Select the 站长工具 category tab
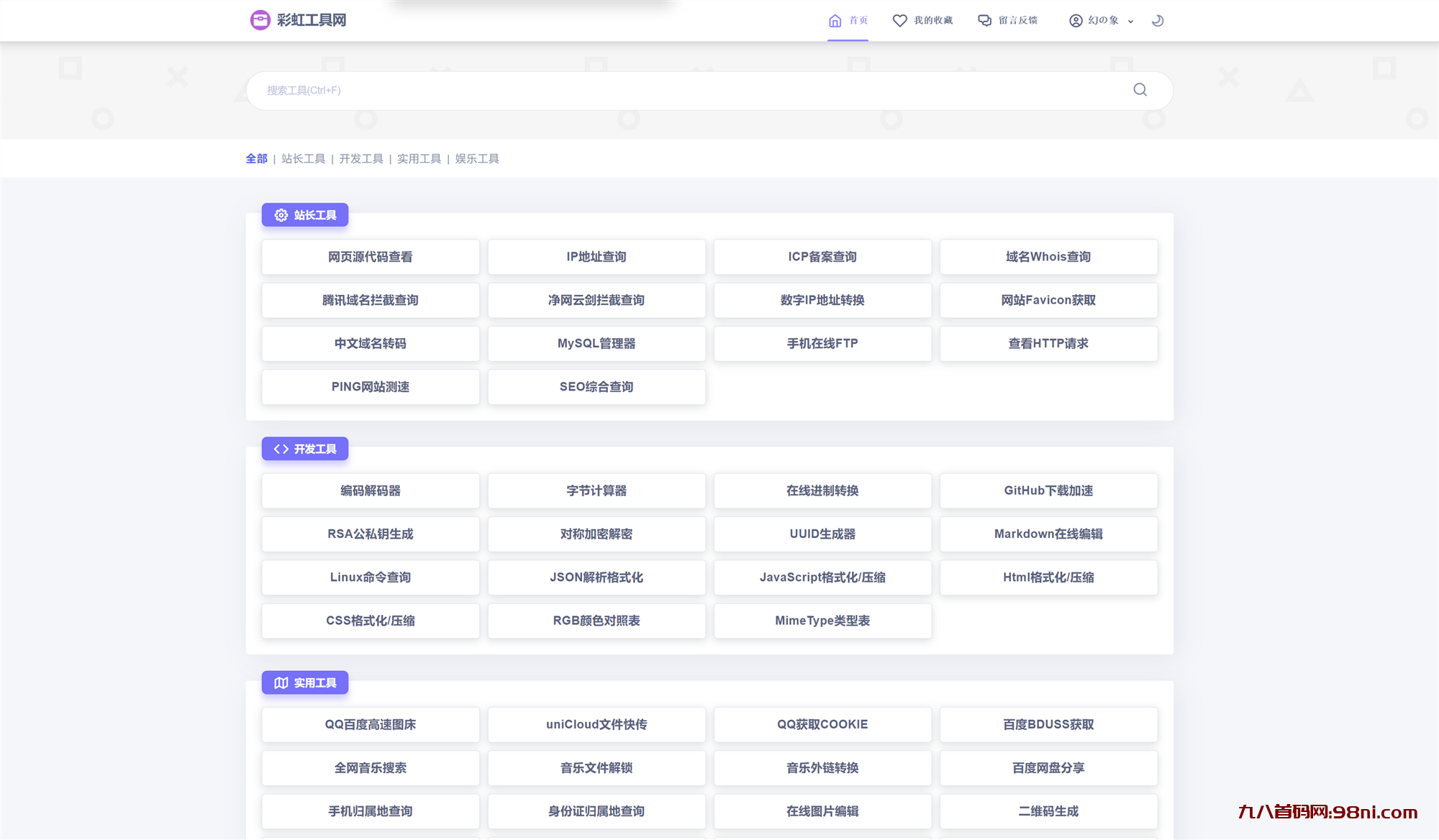 pos(303,159)
